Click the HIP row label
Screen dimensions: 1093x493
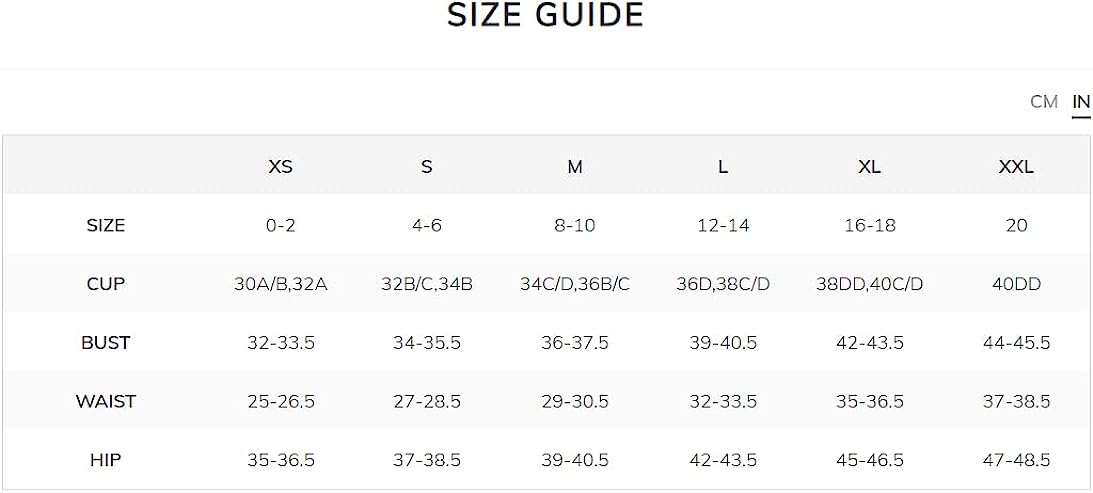coord(106,460)
